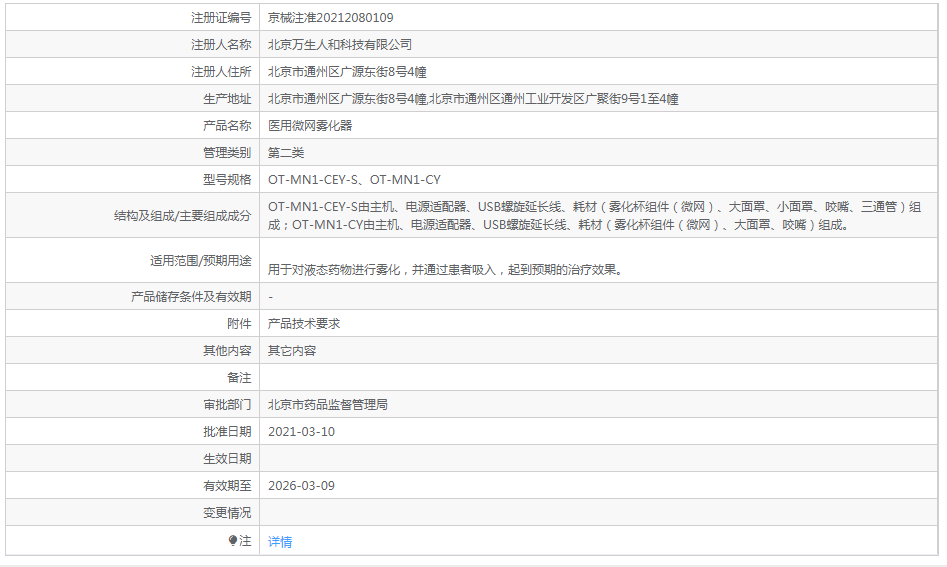Select model spec OT-MN1-CEY-S、OT-MN1-CY
This screenshot has width=947, height=567.
[354, 180]
